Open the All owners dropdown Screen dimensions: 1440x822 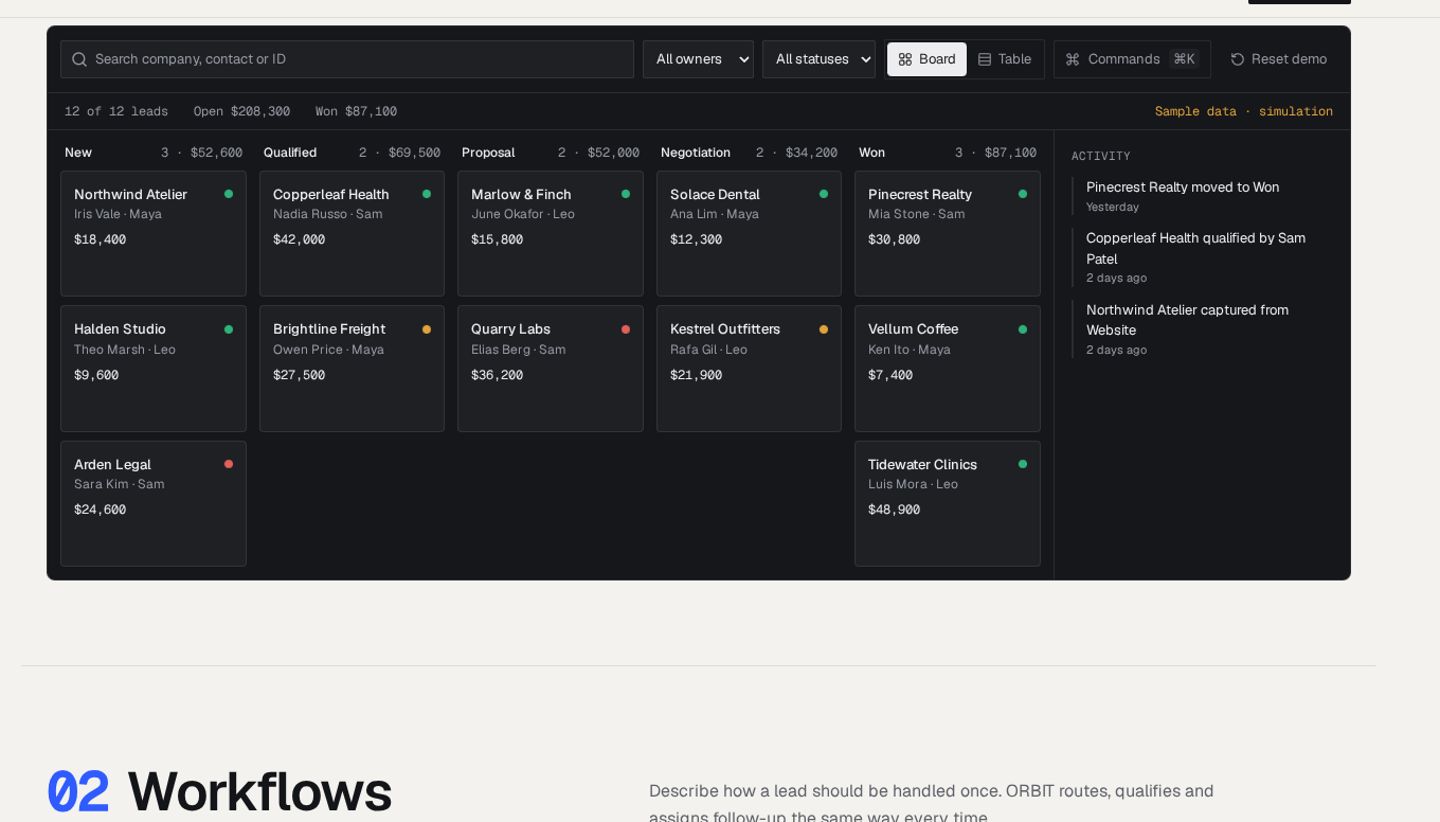(698, 59)
